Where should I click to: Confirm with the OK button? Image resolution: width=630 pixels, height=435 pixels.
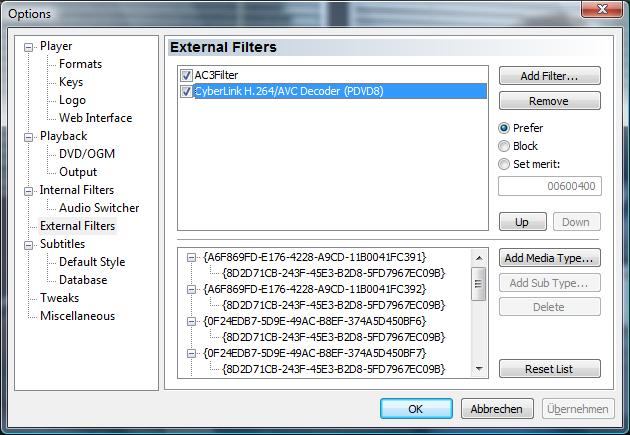coord(416,409)
